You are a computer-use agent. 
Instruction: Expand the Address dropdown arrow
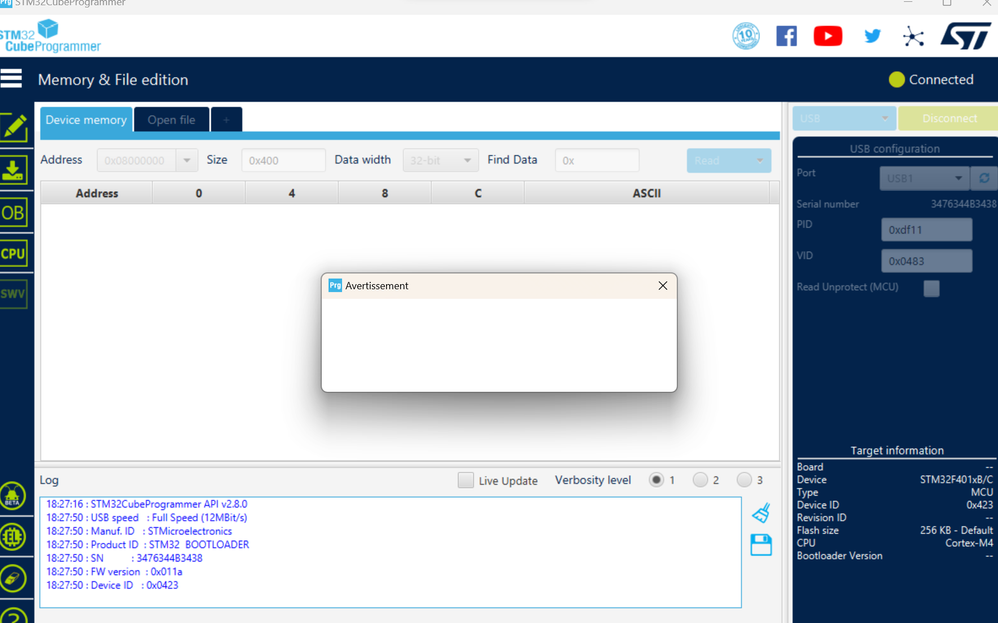point(186,160)
